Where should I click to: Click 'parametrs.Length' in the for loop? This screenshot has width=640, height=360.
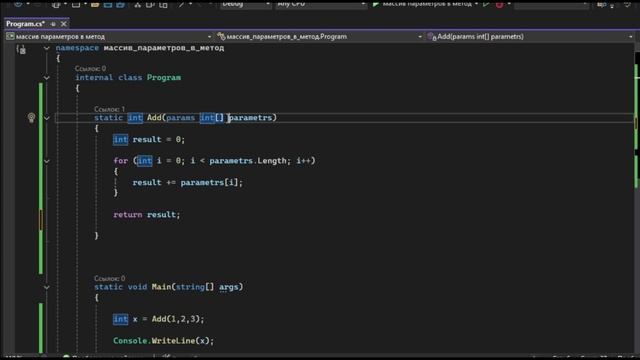tap(248, 161)
